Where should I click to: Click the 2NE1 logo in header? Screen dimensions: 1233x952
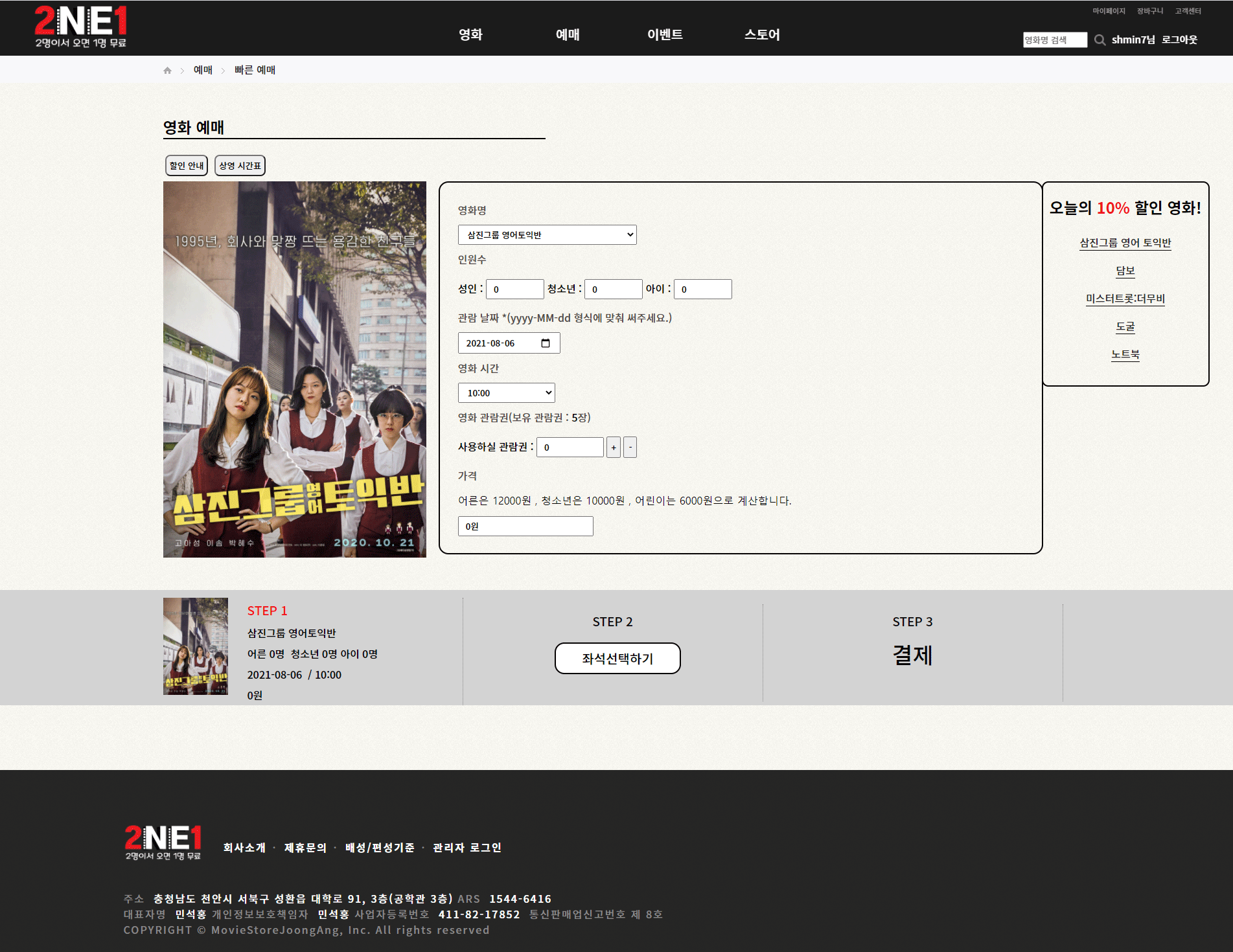[x=80, y=27]
